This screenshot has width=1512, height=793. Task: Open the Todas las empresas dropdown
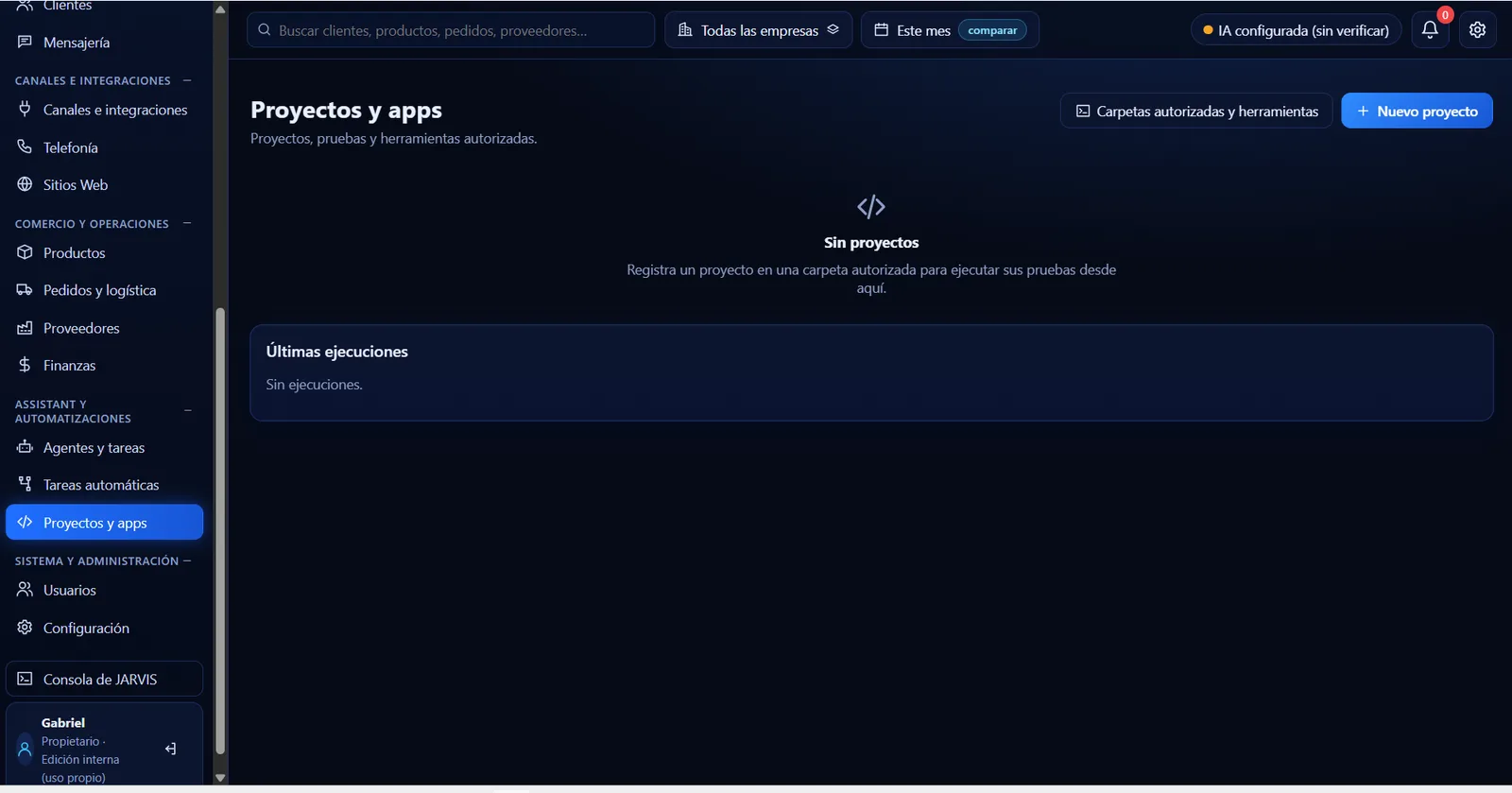(x=758, y=30)
